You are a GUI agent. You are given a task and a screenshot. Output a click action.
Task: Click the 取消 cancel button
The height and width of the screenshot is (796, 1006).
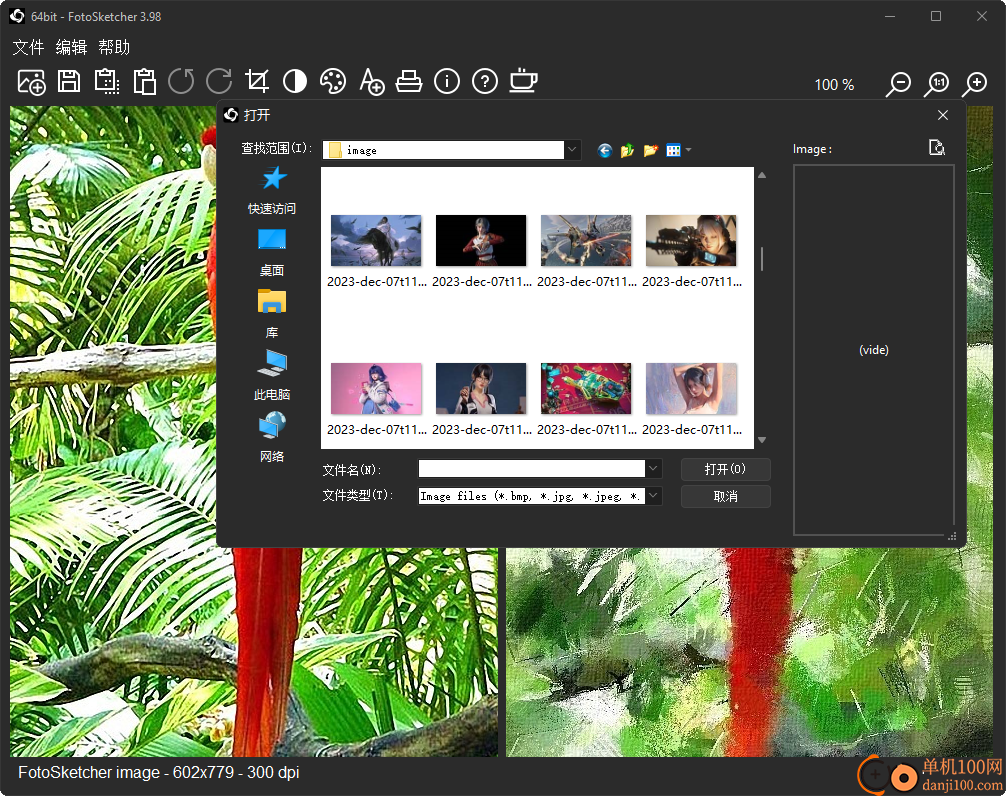coord(725,496)
